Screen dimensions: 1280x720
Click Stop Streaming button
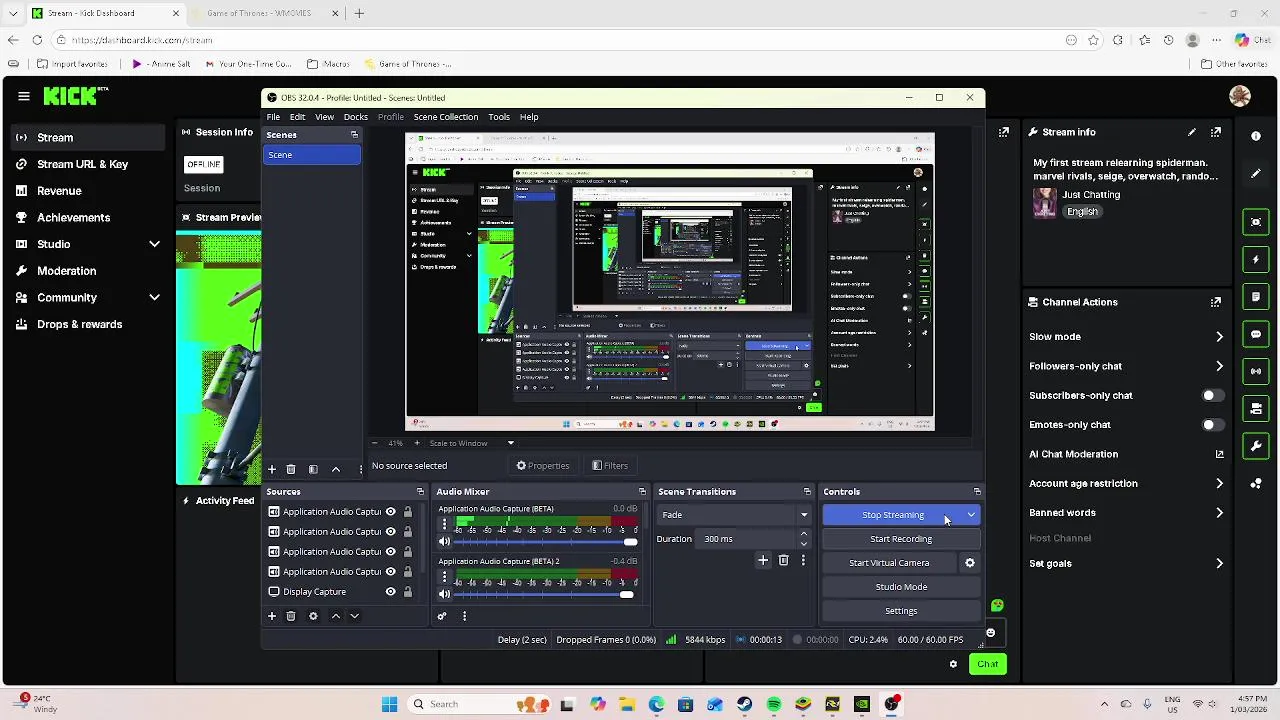pyautogui.click(x=893, y=515)
